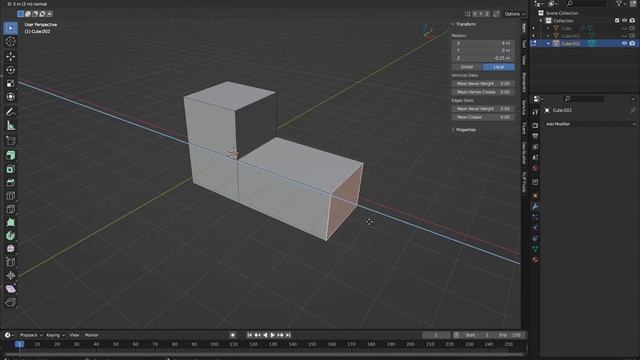Open the Modifiers wrench tab in Properties

535,207
